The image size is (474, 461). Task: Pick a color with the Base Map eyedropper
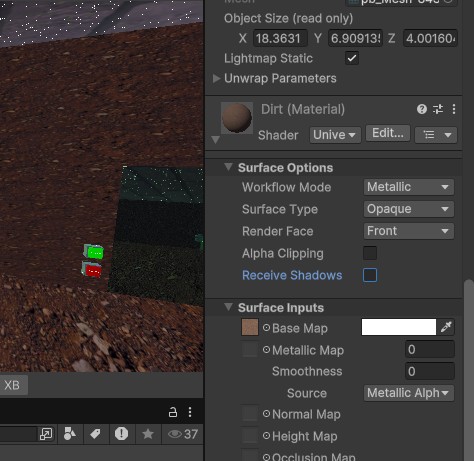pyautogui.click(x=446, y=327)
